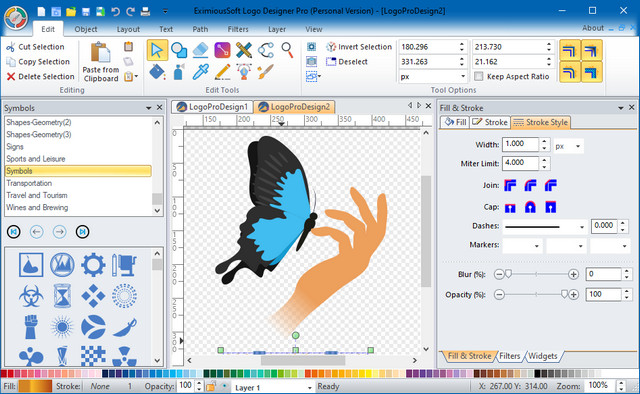Select the node connector tool
Viewport: 640px width, 394px height.
pos(266,50)
